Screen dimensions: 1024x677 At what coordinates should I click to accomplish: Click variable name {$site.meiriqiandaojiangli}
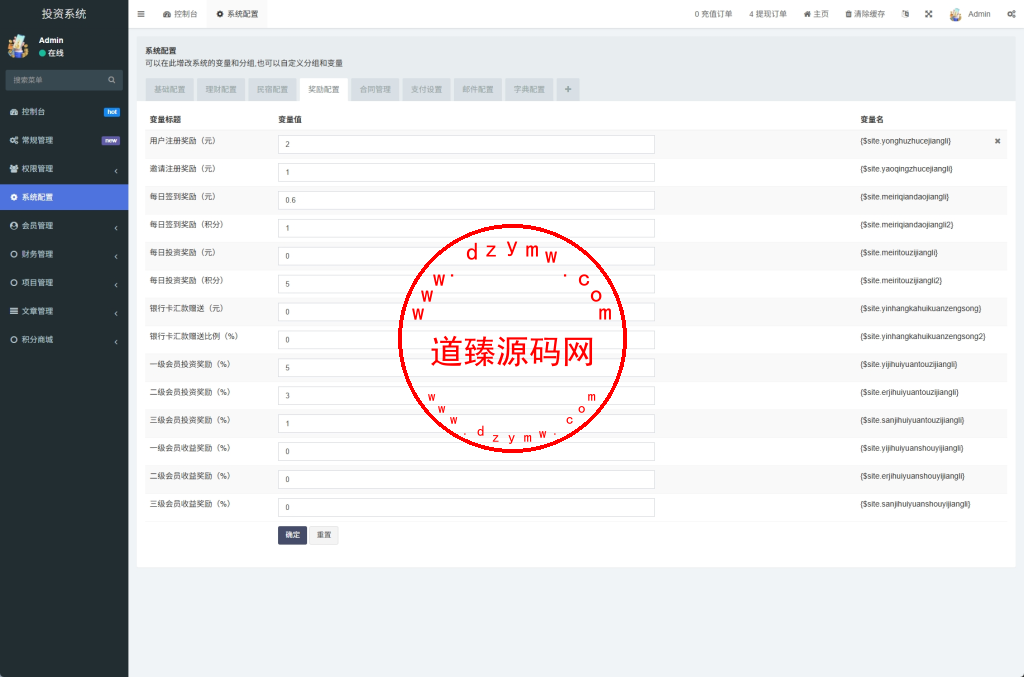point(904,197)
